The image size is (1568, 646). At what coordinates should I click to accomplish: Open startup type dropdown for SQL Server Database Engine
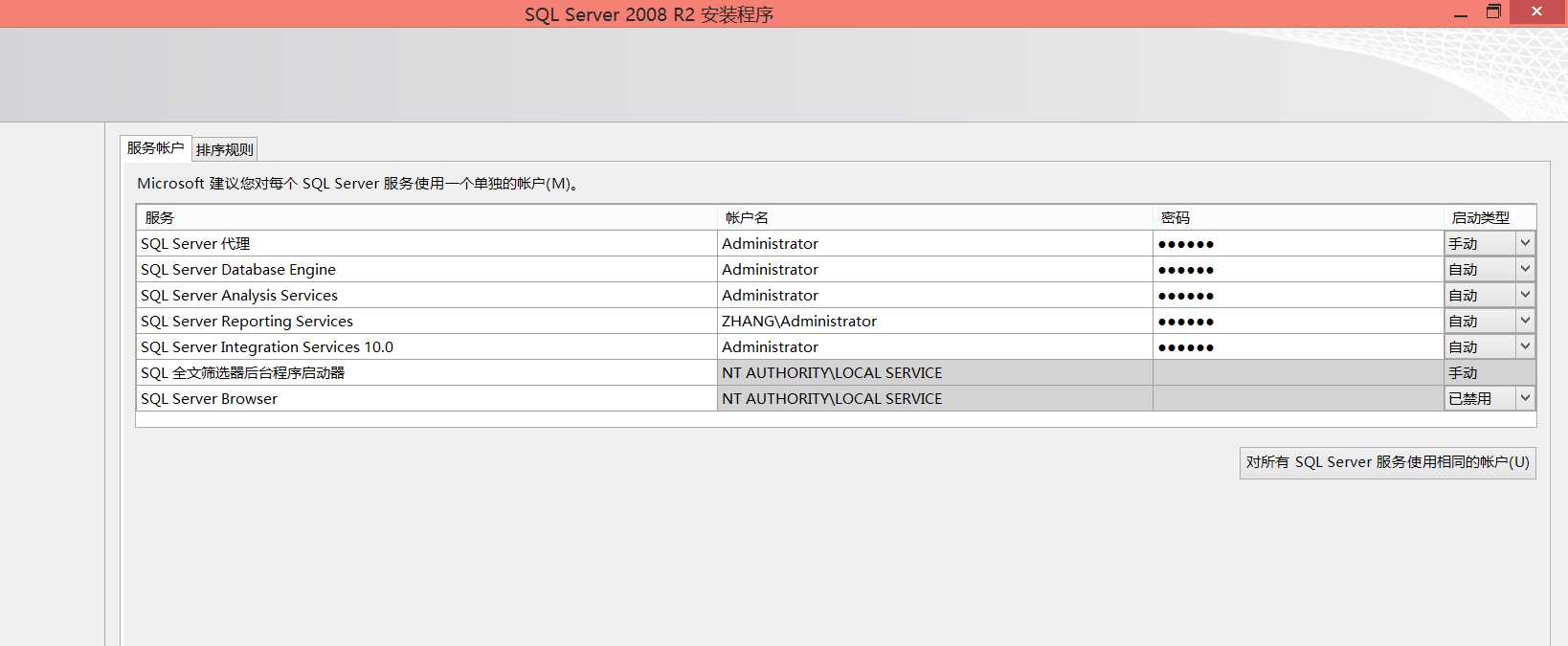point(1525,269)
